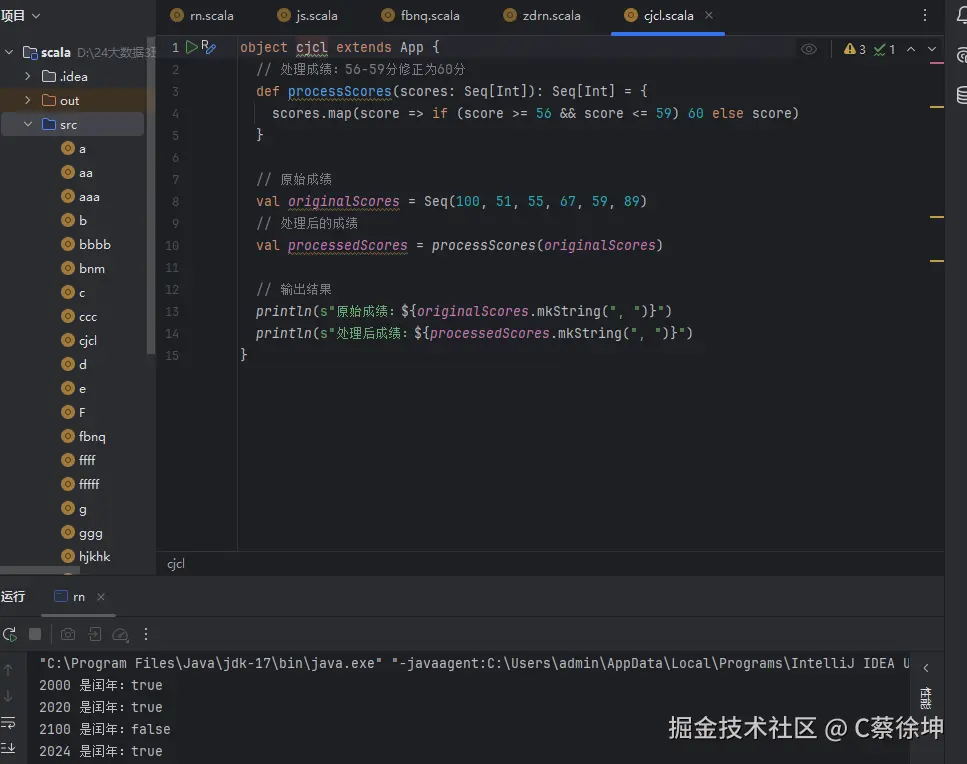Open the profiler gauge icon in run toolbar

pos(121,634)
